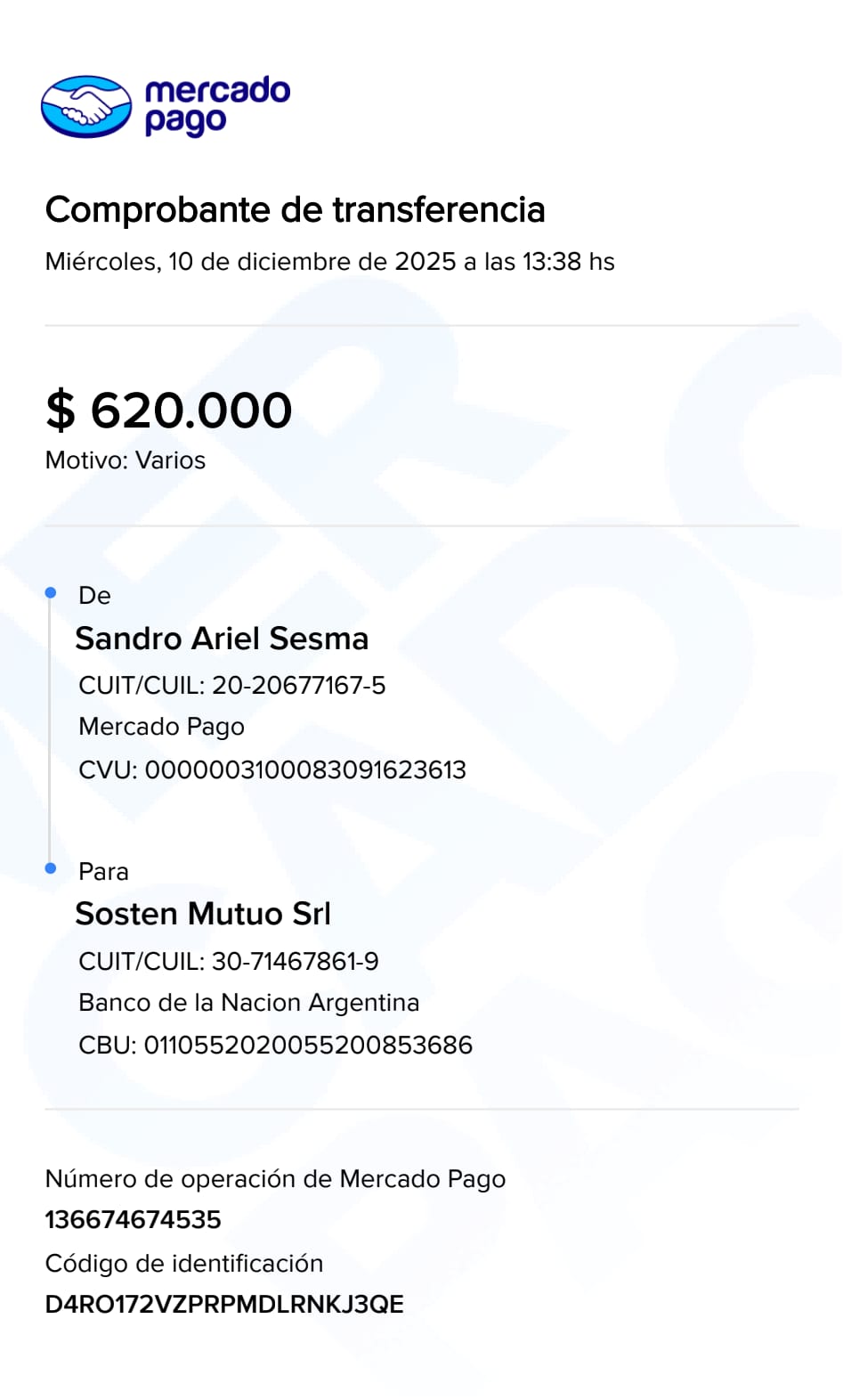843x1400 pixels.
Task: Click the Motivo: Varios text
Action: click(126, 460)
